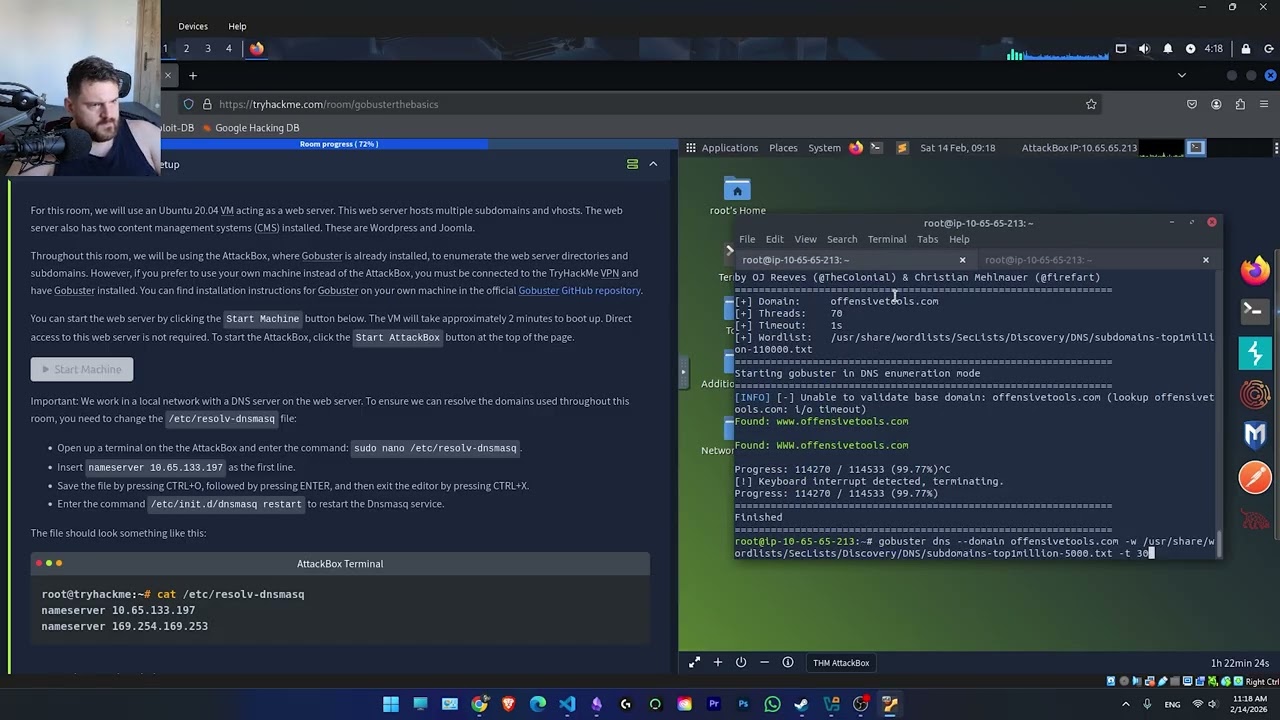Open the info icon in AttackBox bottom bar

pos(788,662)
